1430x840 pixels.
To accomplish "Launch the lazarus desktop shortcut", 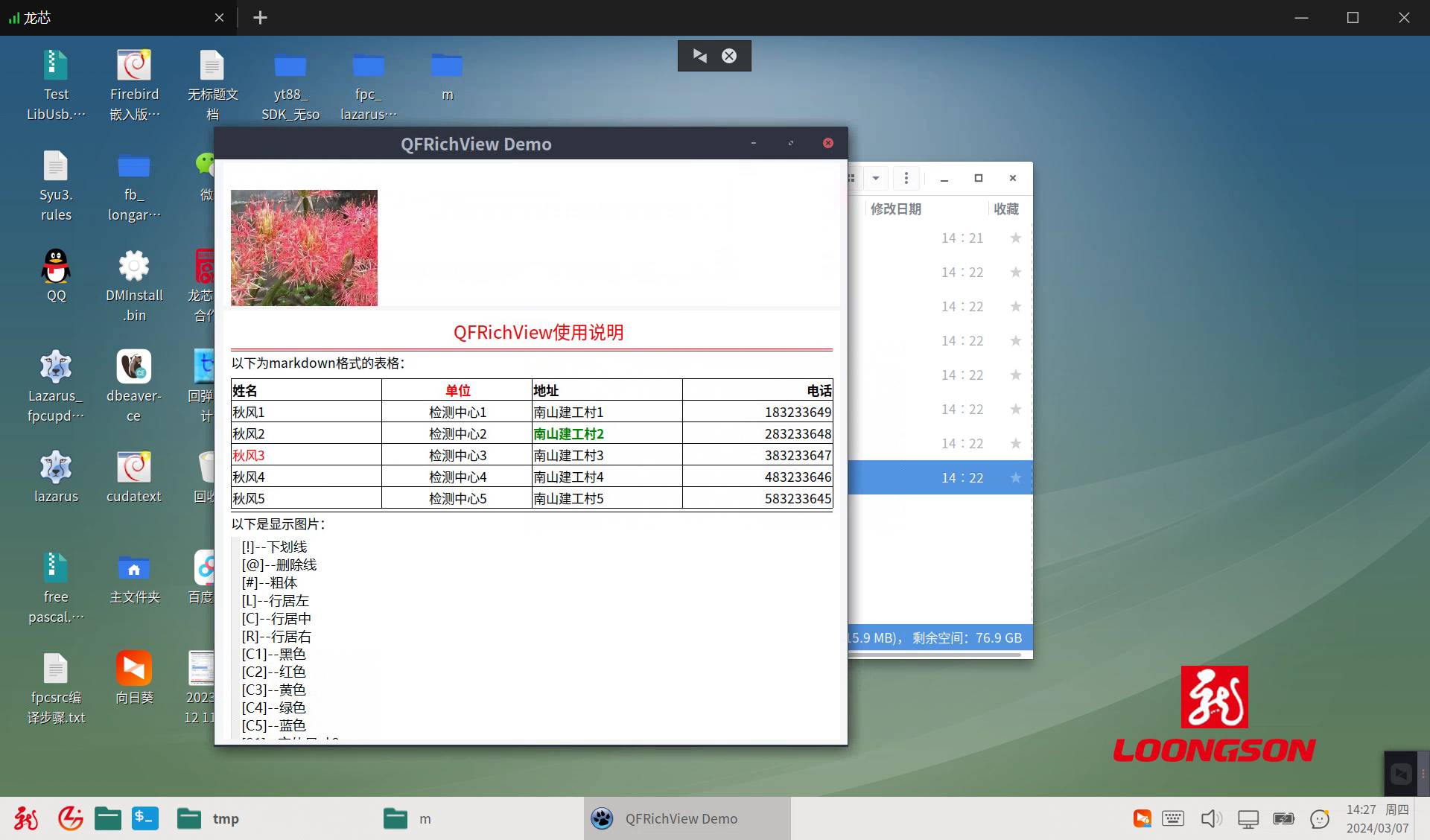I will pyautogui.click(x=56, y=468).
